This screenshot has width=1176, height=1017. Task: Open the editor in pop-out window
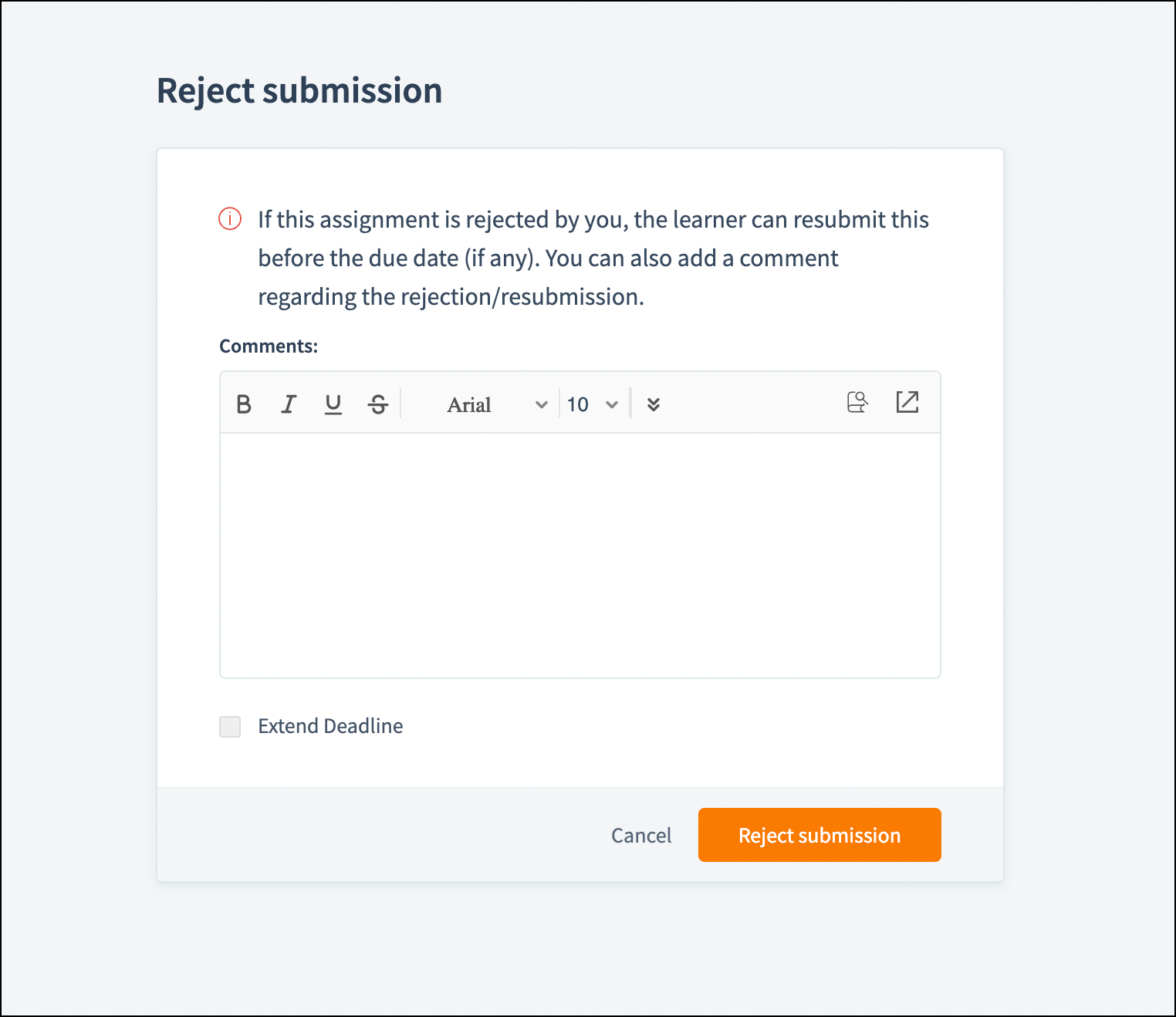(907, 402)
